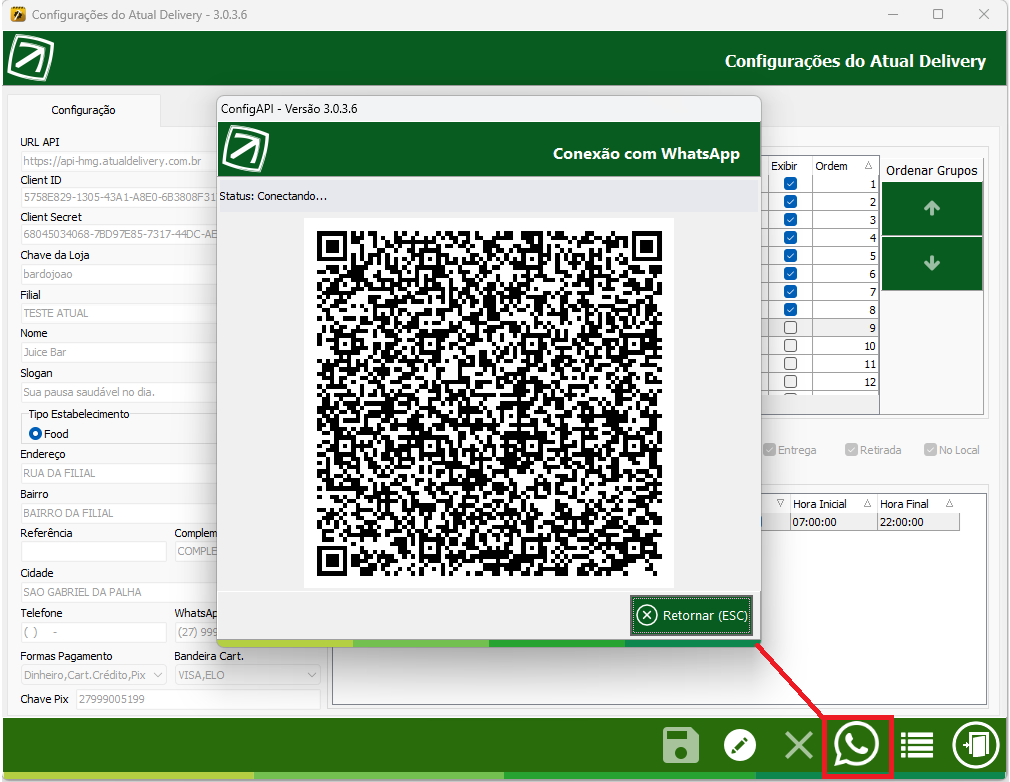Uncheck Exibir checkbox for order 3
Image resolution: width=1010 pixels, height=782 pixels.
tap(790, 220)
